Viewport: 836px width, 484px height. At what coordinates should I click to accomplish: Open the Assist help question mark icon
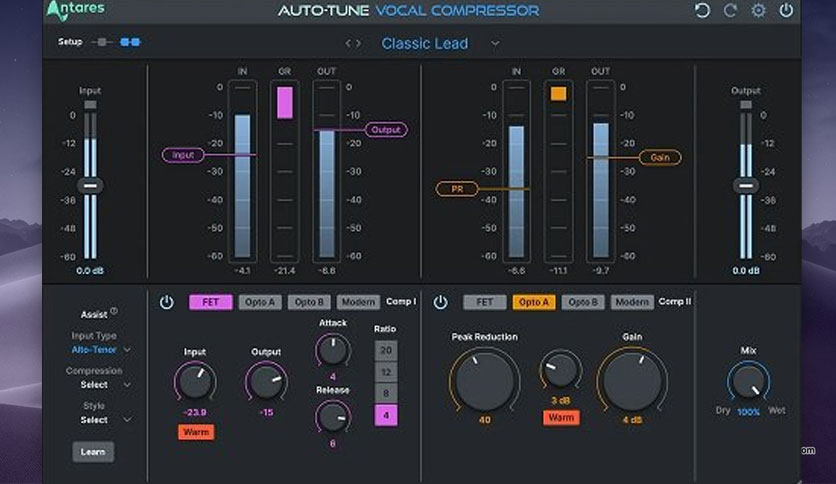pos(114,311)
